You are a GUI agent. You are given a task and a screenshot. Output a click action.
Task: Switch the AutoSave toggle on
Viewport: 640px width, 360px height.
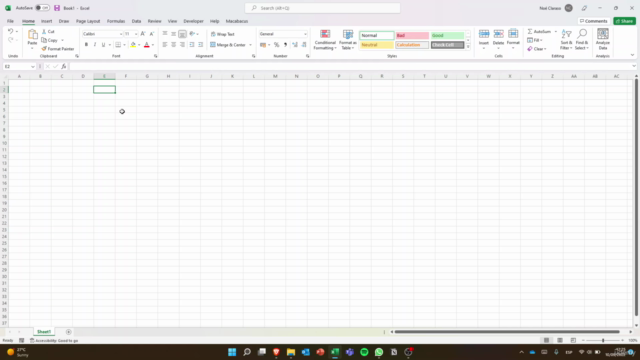[42, 8]
